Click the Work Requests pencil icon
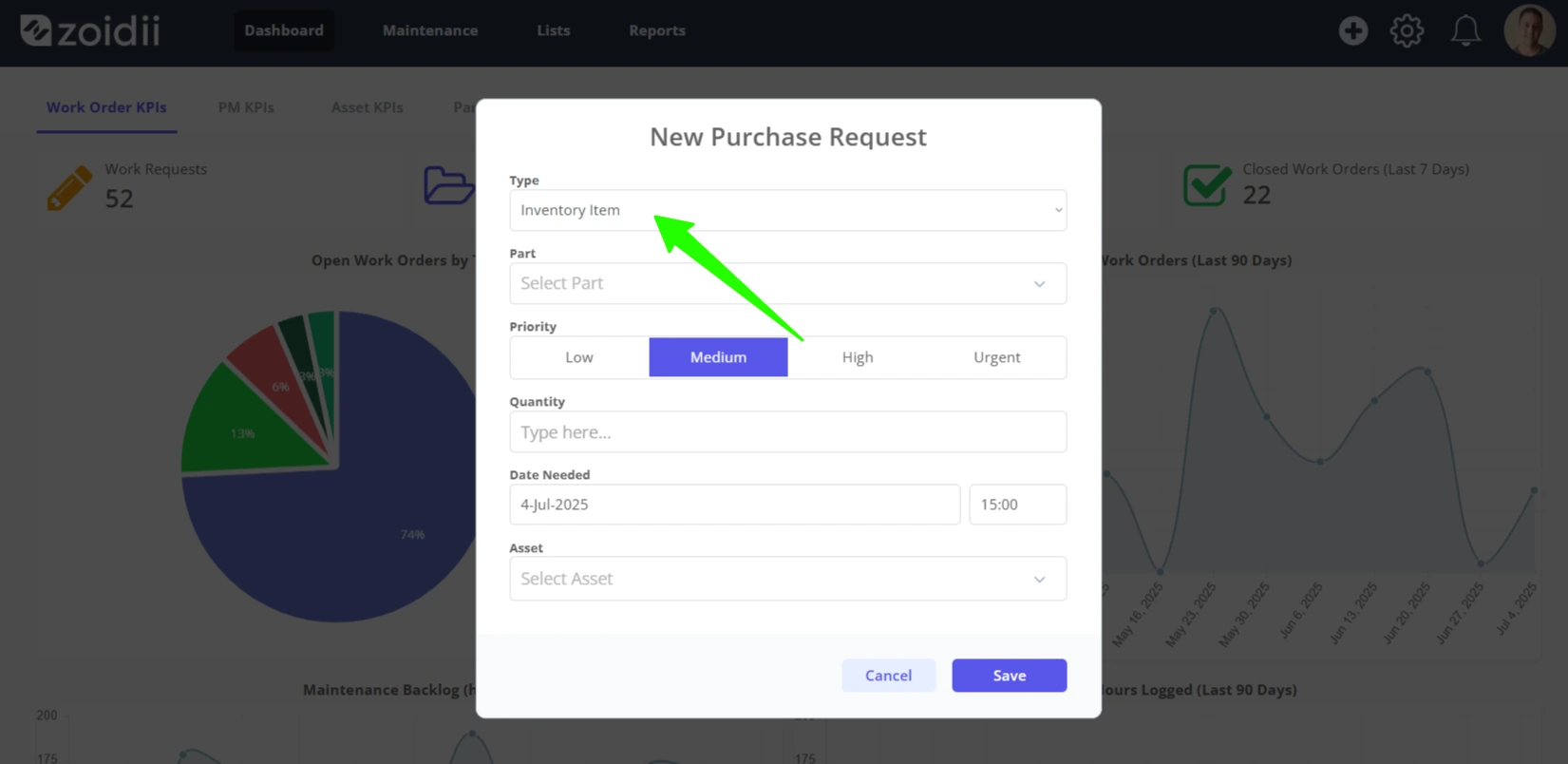The height and width of the screenshot is (764, 1568). coord(69,187)
